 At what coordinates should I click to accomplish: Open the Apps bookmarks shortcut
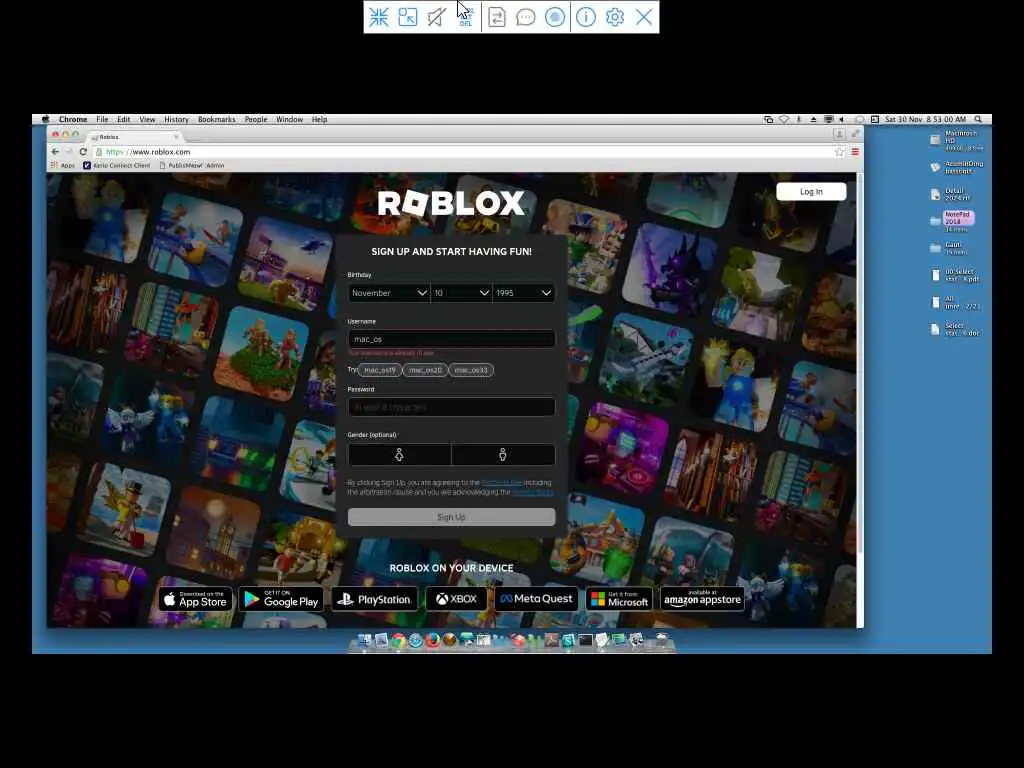point(63,166)
